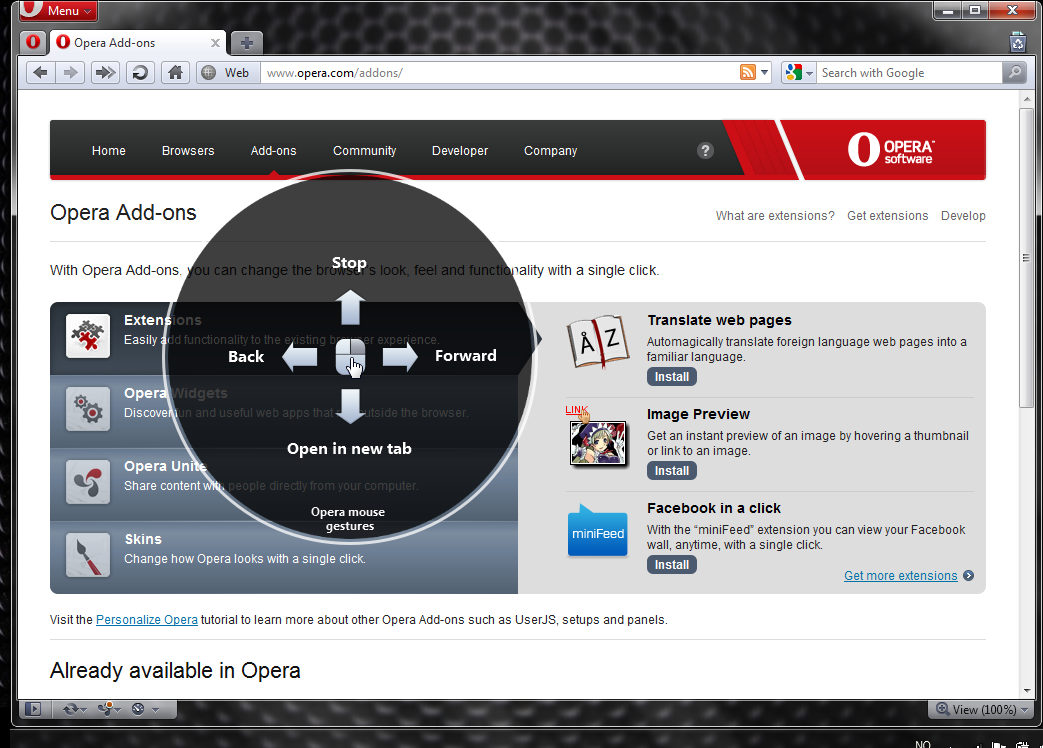Click the arrow icon beside Get more extensions
This screenshot has height=748, width=1043.
(968, 576)
